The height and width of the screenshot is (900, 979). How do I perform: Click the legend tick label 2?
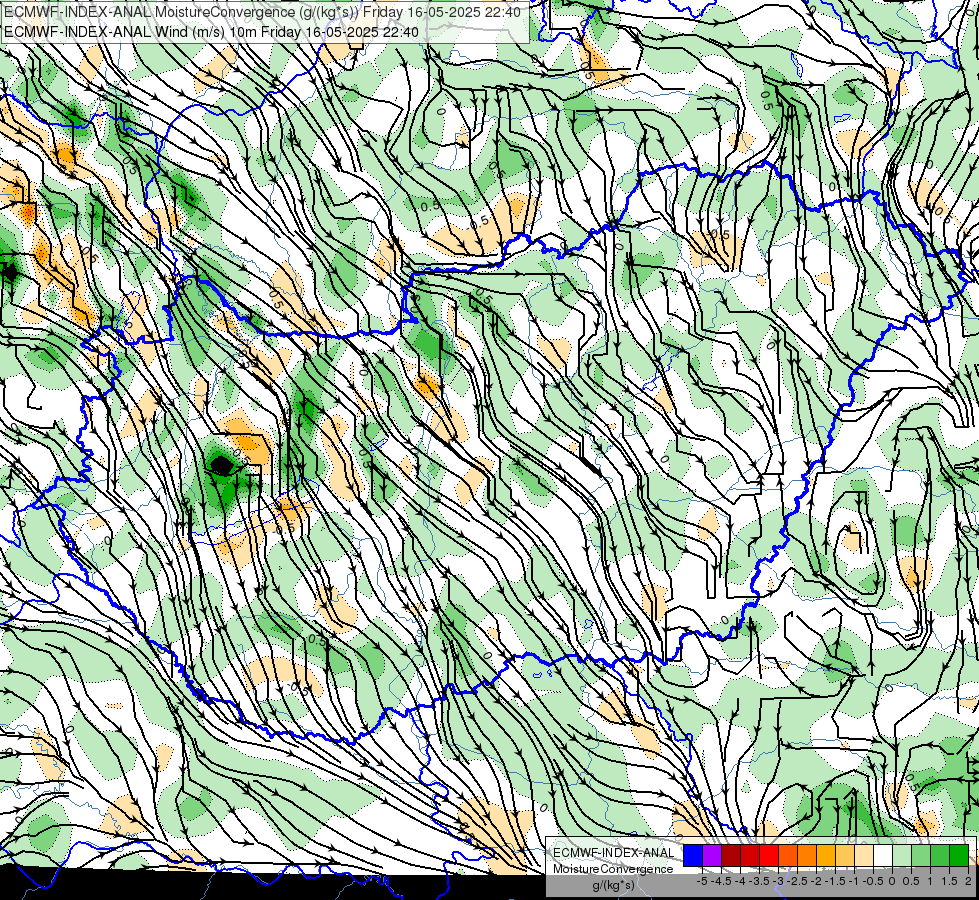[x=968, y=881]
